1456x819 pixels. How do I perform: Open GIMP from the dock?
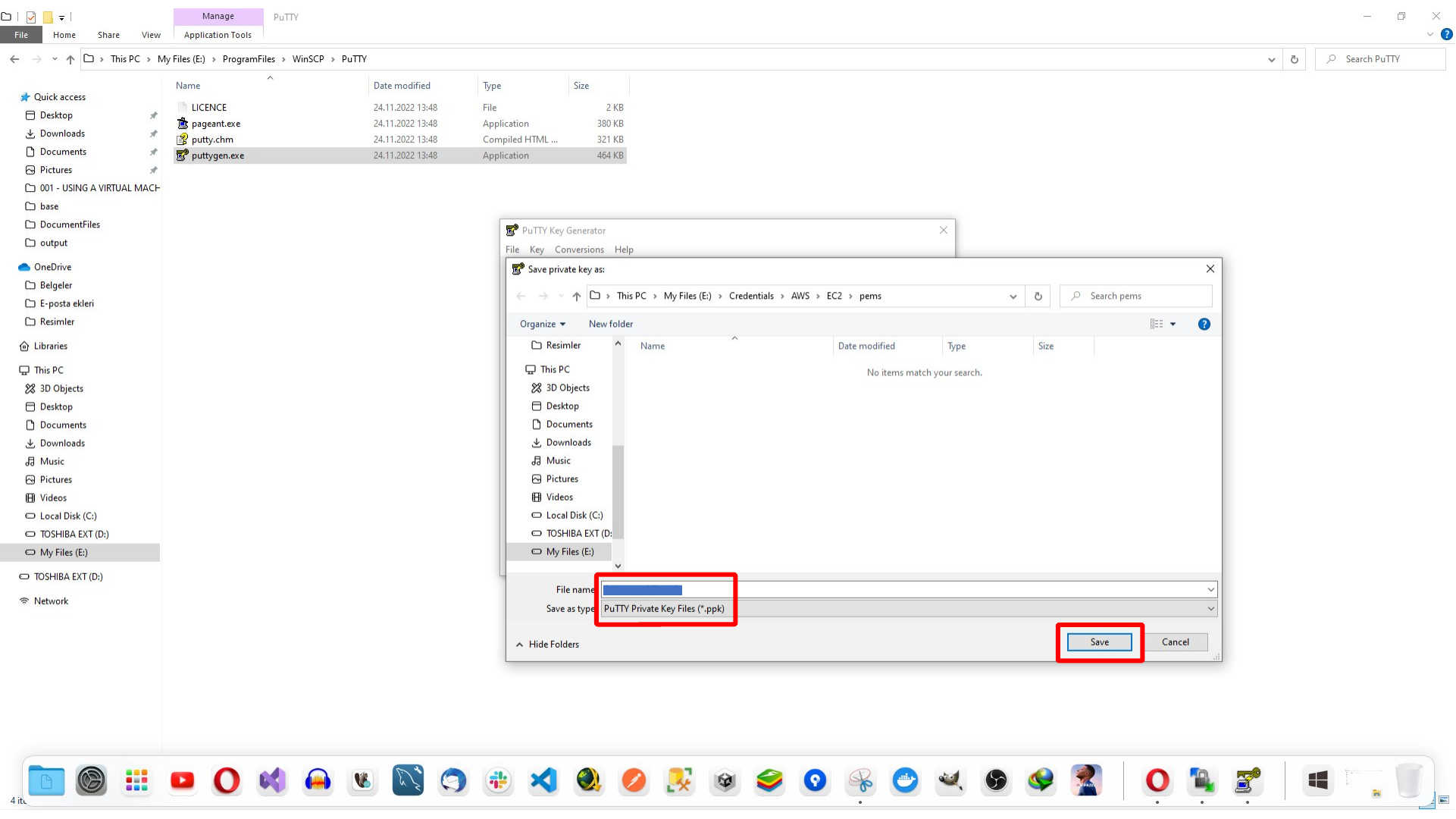tap(950, 780)
